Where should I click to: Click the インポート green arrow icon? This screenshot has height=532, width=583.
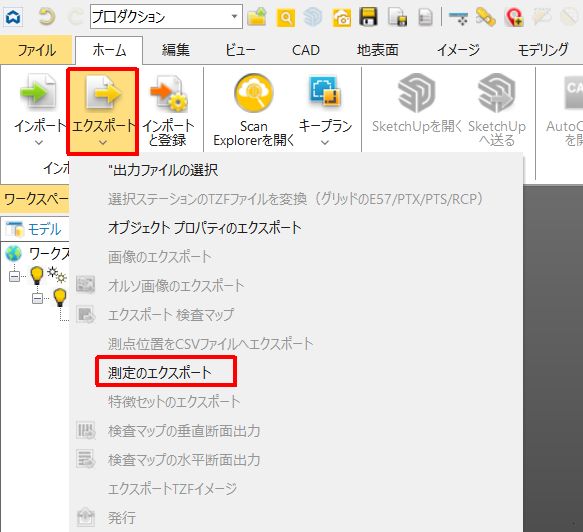coord(38,92)
